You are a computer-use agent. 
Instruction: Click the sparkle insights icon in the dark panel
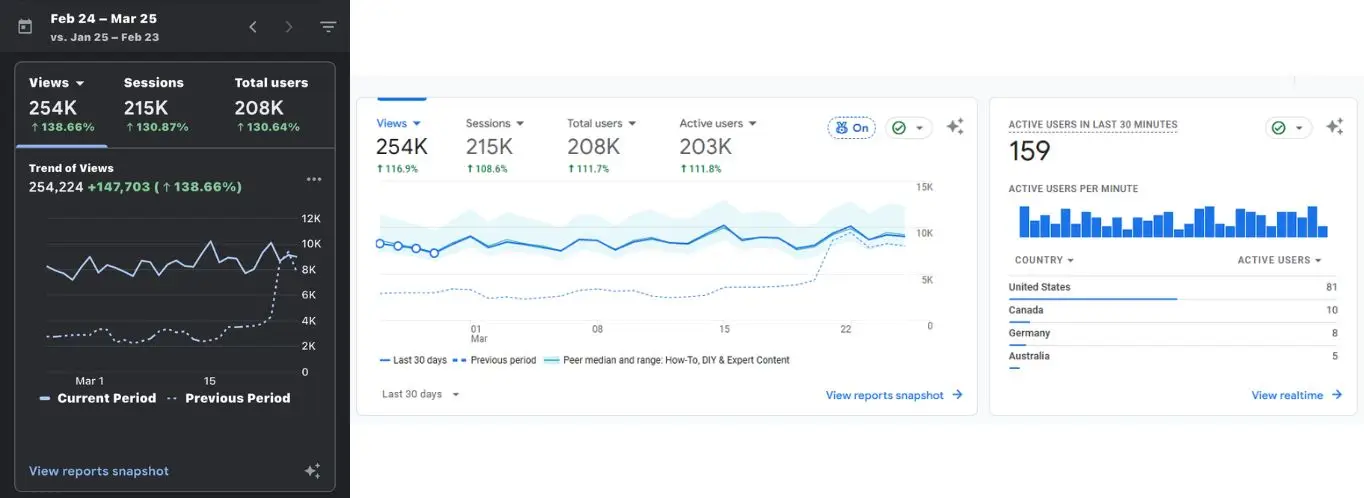click(x=312, y=471)
